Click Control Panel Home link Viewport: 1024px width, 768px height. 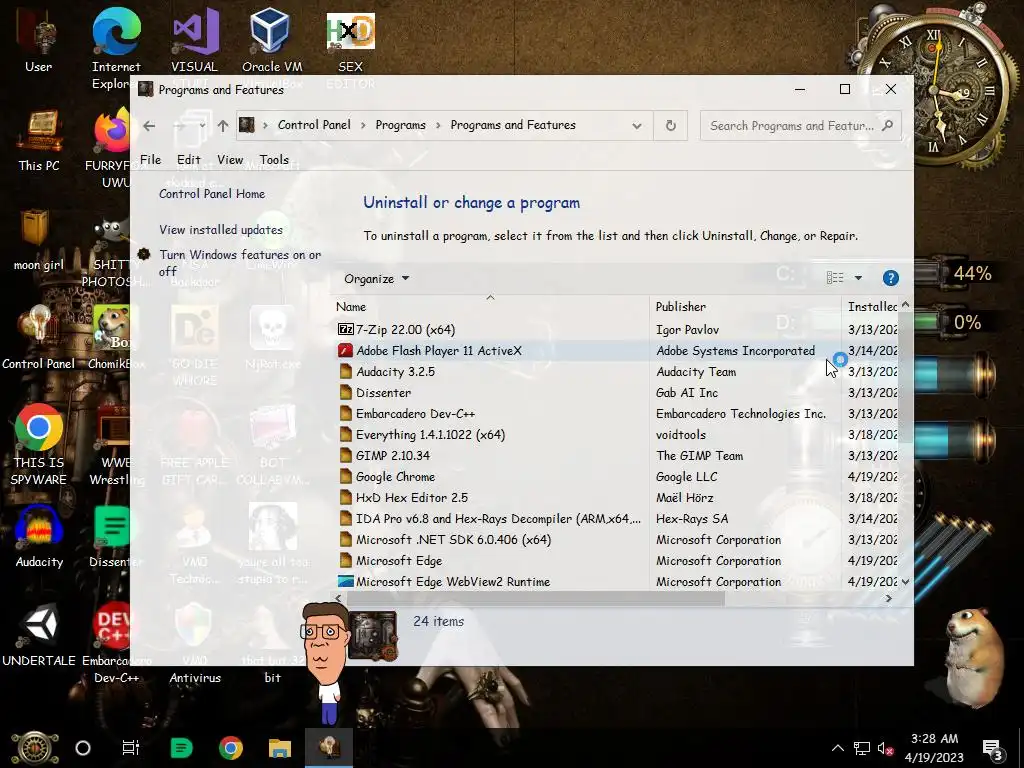212,194
